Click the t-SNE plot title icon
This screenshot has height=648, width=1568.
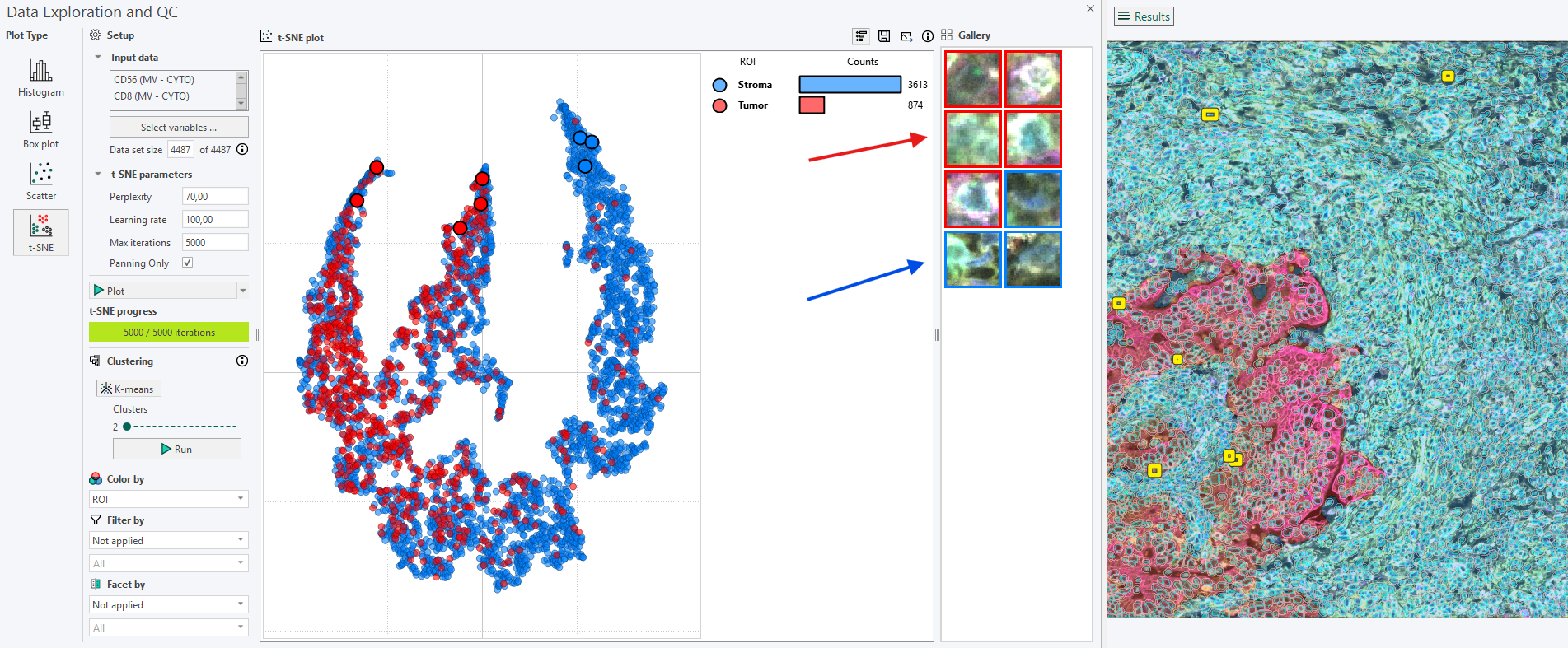266,36
